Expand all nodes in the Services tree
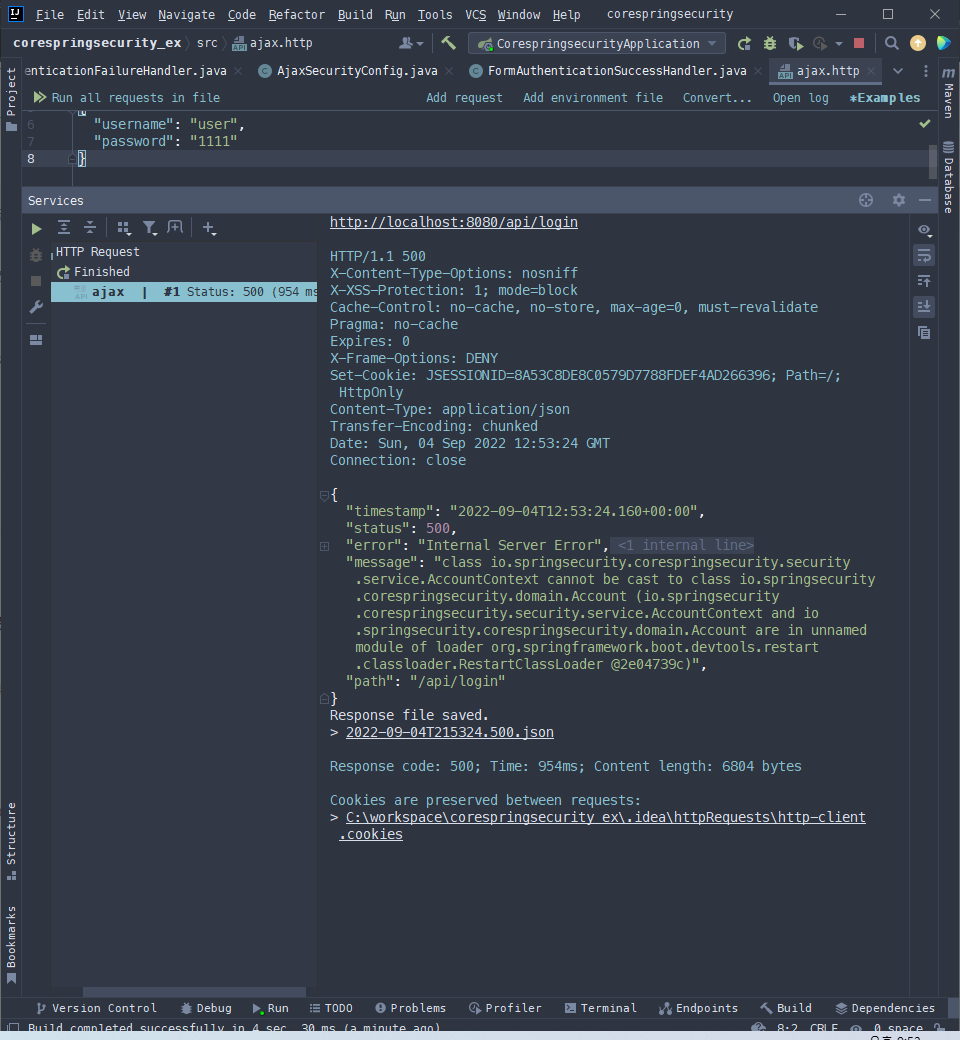This screenshot has width=960, height=1040. (x=64, y=227)
